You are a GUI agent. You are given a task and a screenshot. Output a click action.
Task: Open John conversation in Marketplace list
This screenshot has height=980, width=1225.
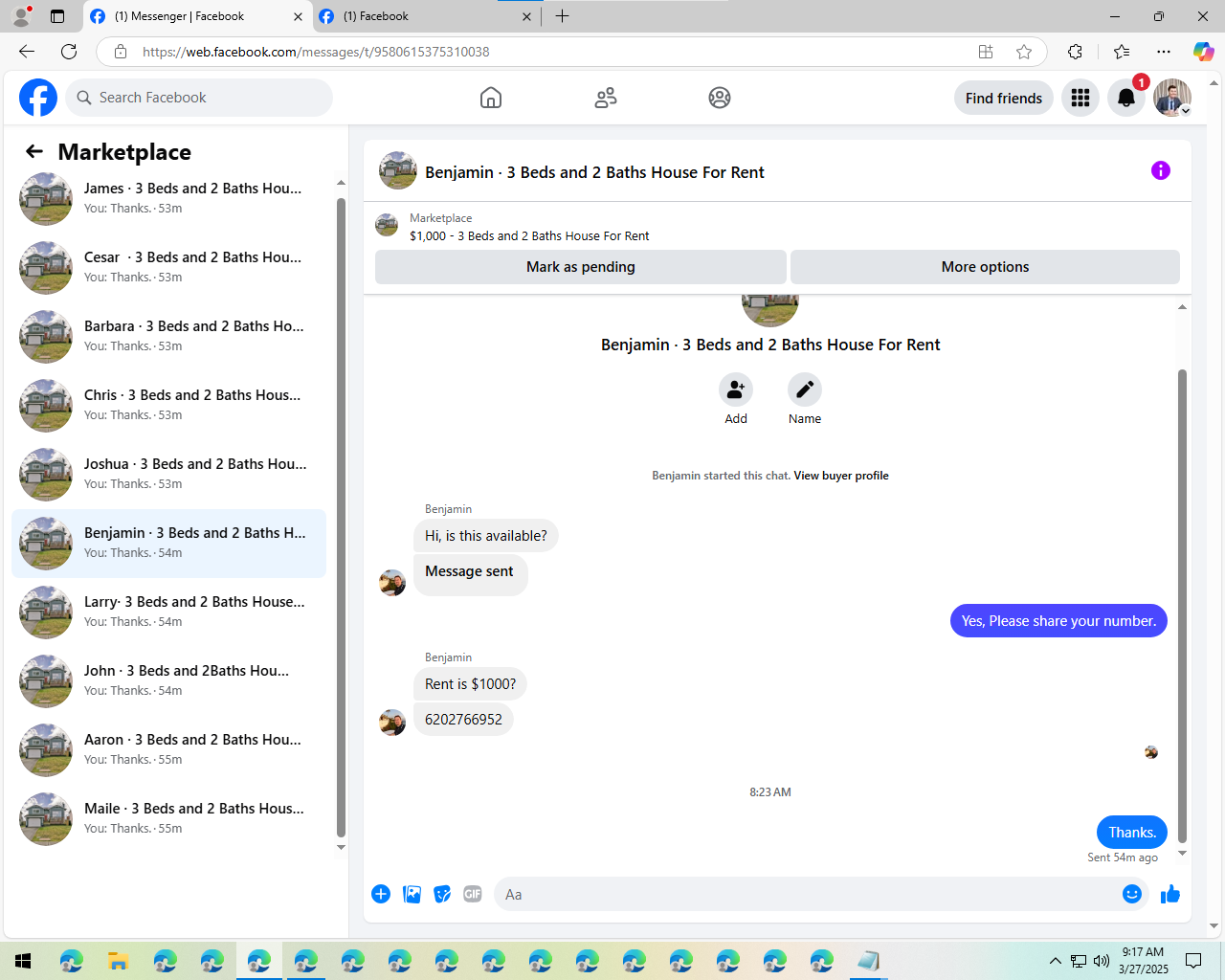tap(168, 681)
